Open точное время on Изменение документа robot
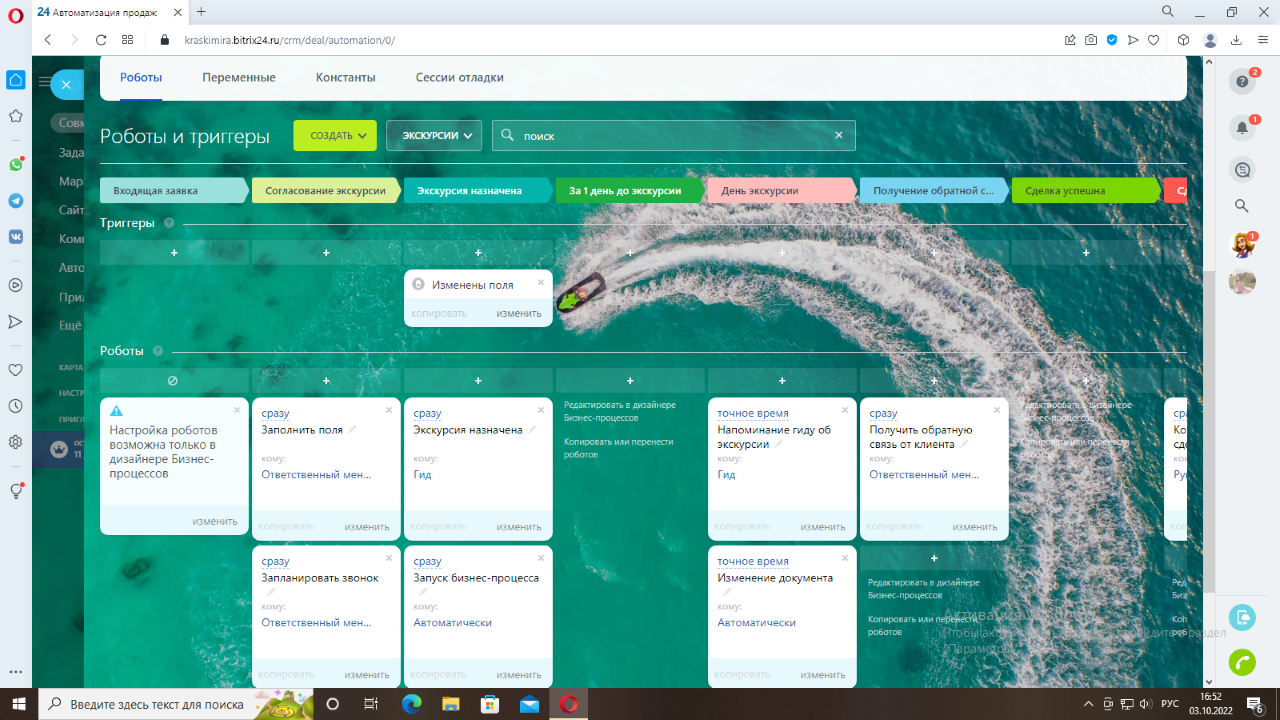This screenshot has height=720, width=1280. click(753, 561)
